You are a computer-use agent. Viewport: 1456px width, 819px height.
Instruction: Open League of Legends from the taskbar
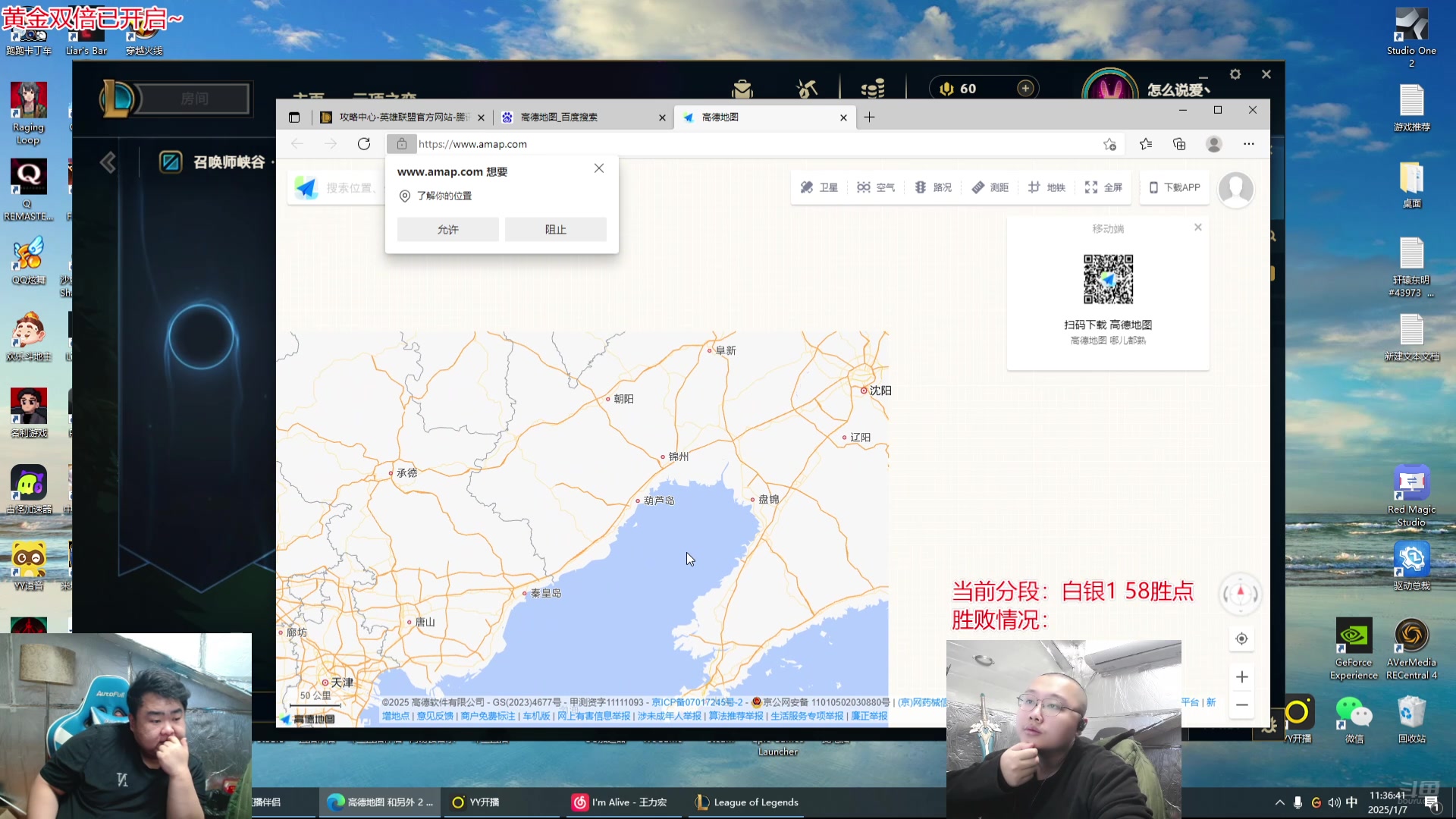pos(746,802)
